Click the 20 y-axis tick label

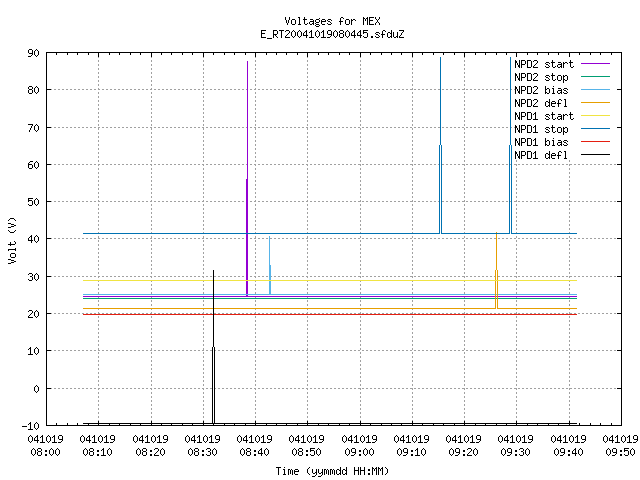(x=33, y=314)
